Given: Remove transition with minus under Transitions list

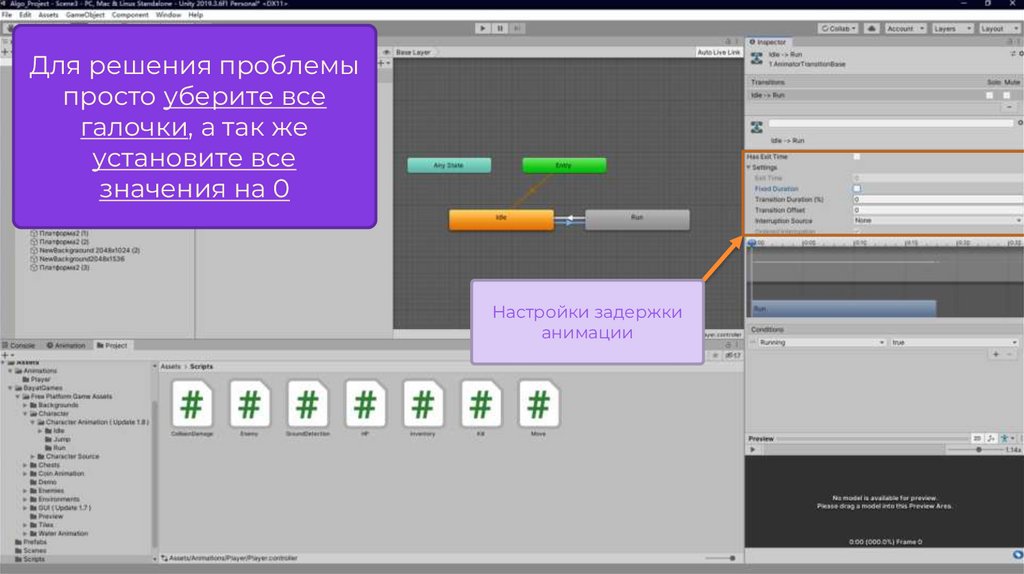Looking at the screenshot, I should pos(1010,106).
